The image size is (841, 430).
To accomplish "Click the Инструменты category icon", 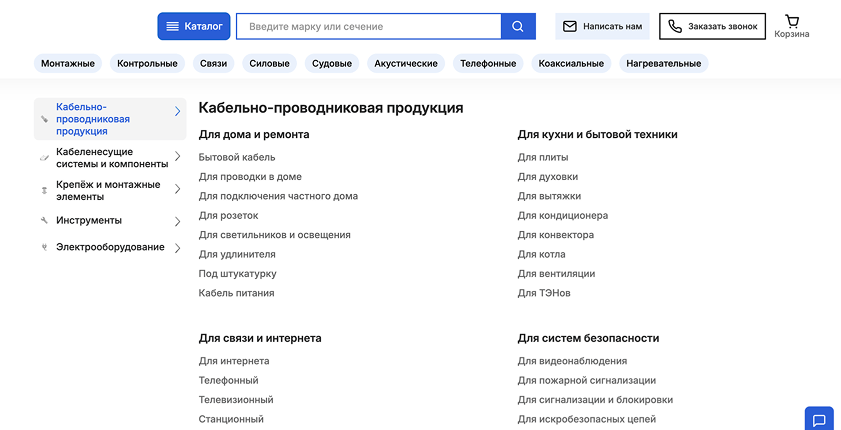I will tap(44, 220).
